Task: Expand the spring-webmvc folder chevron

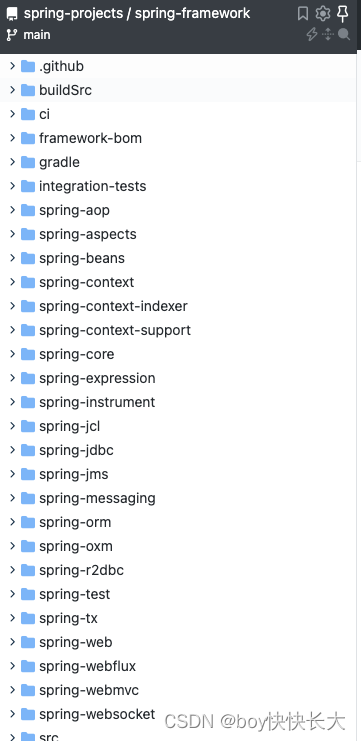Action: coord(12,690)
